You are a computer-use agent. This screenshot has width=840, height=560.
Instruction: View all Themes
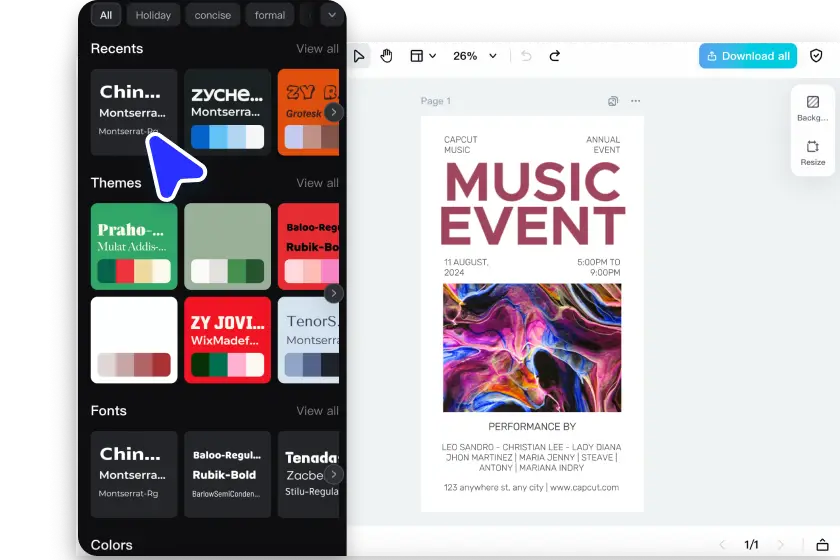[x=317, y=183]
